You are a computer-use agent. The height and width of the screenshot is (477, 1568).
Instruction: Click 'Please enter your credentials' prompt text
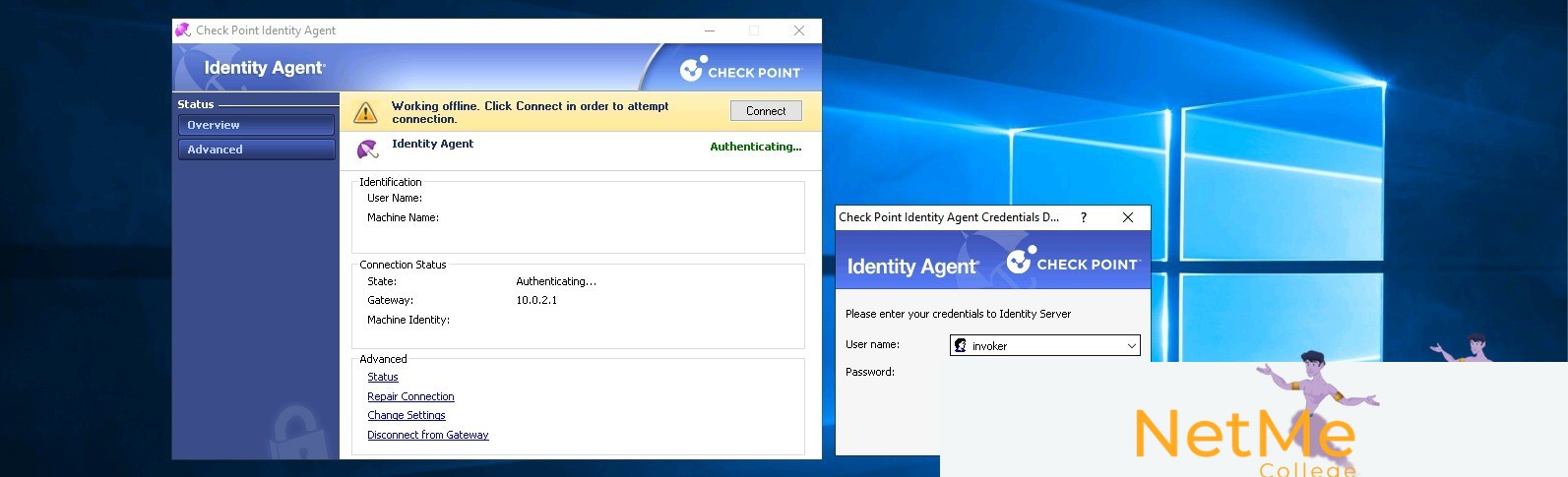tap(958, 314)
